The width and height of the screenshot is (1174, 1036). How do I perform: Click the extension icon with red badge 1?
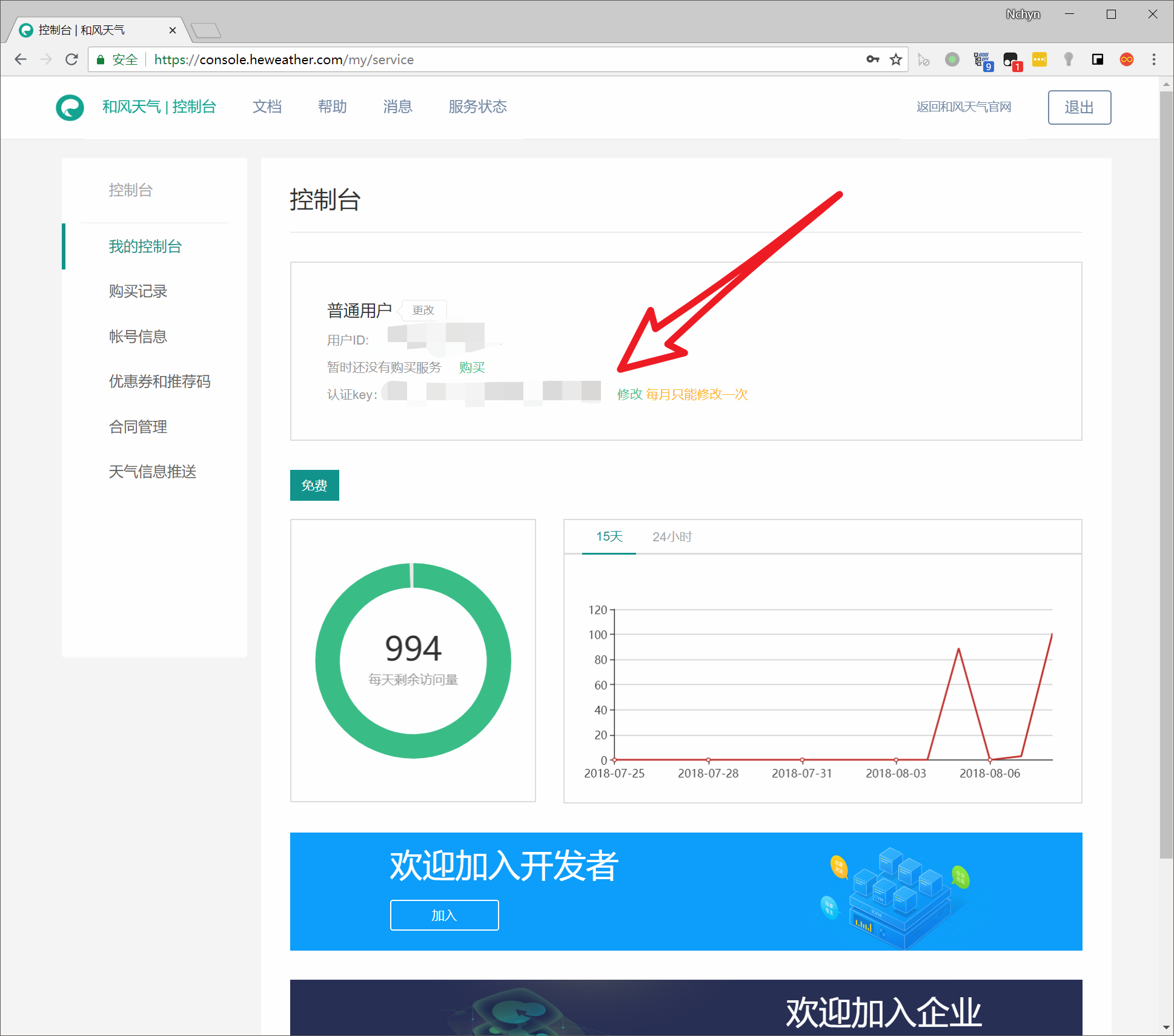point(1012,61)
